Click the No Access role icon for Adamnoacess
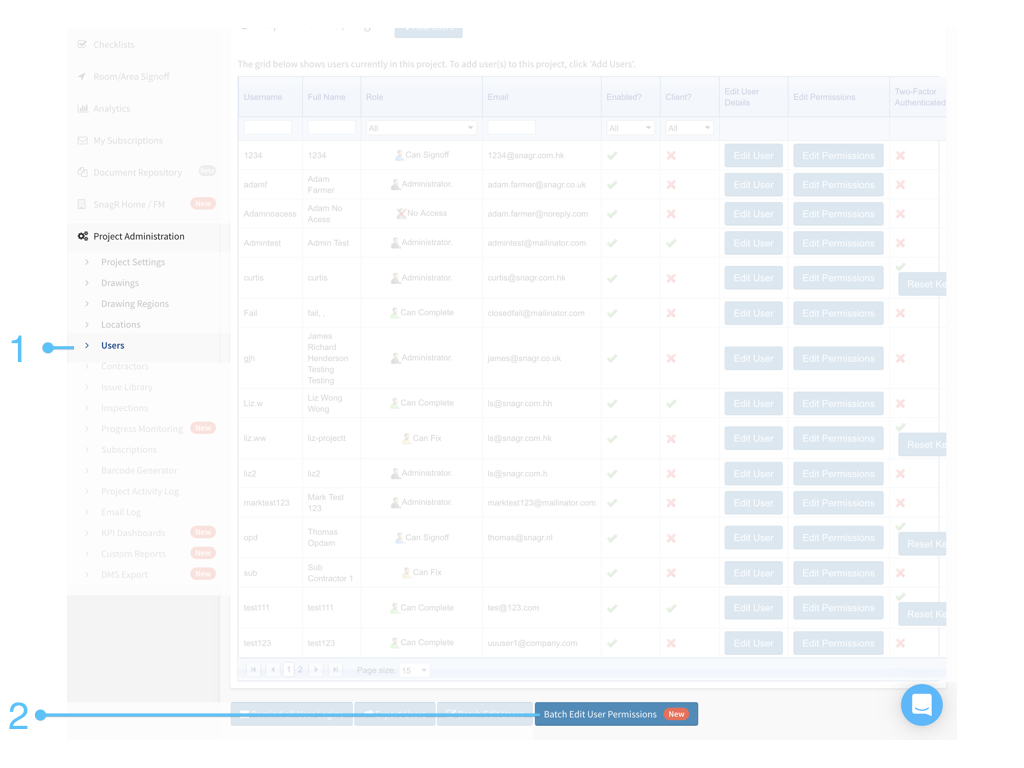1024x768 pixels. pyautogui.click(x=401, y=214)
